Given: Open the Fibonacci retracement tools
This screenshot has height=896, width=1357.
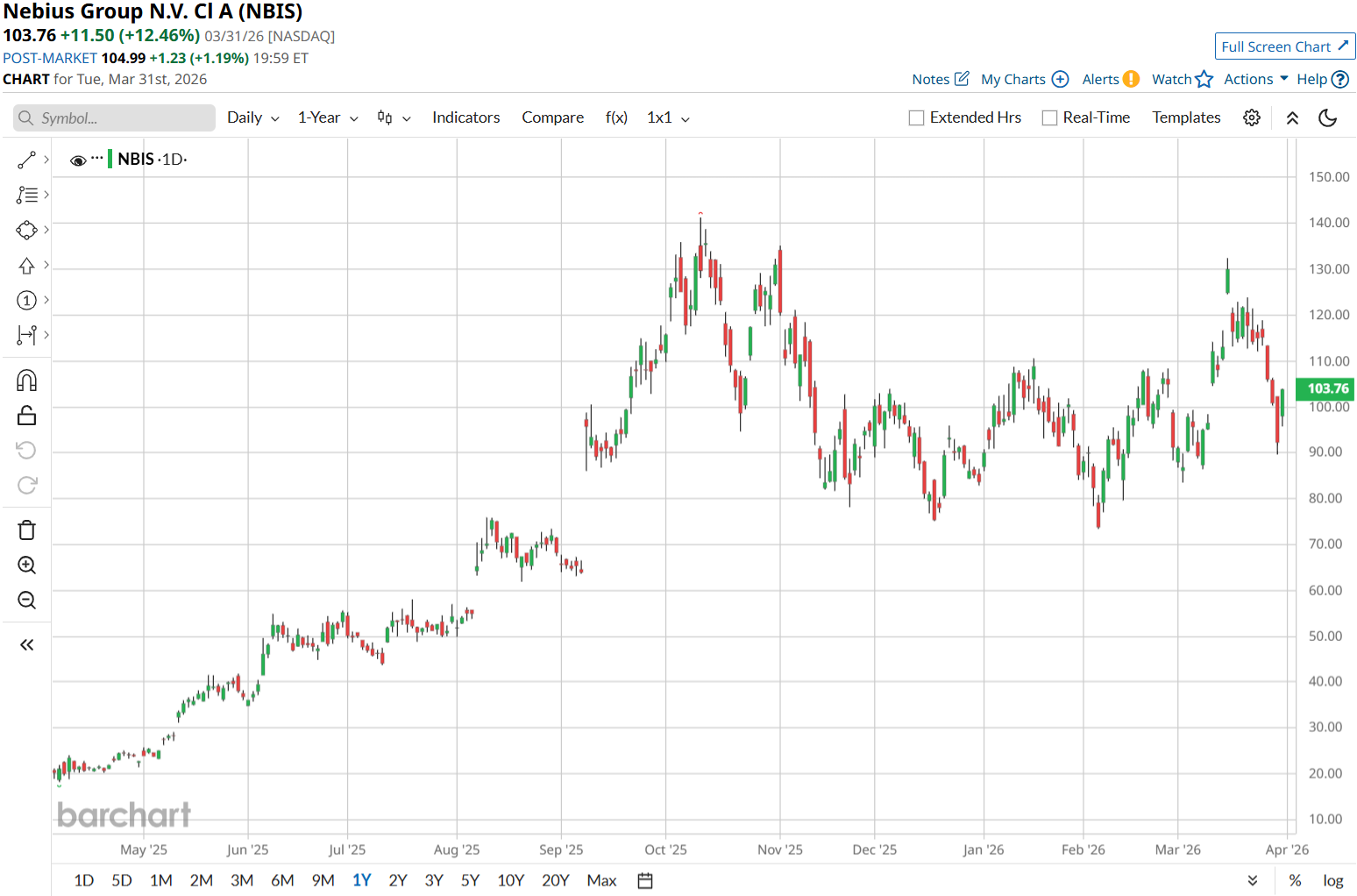Looking at the screenshot, I should (26, 195).
